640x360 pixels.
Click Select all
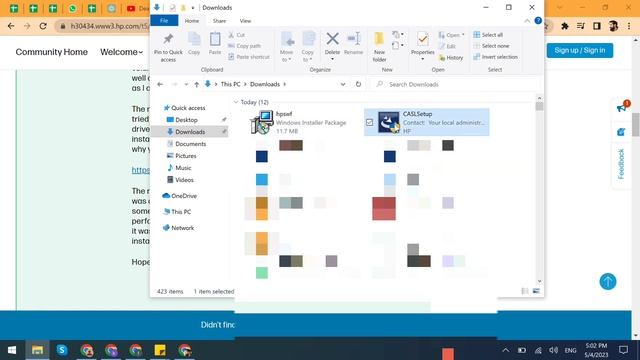click(488, 35)
